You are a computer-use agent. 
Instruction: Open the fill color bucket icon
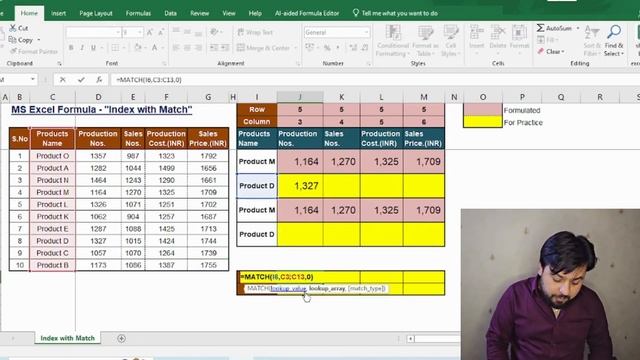point(138,48)
